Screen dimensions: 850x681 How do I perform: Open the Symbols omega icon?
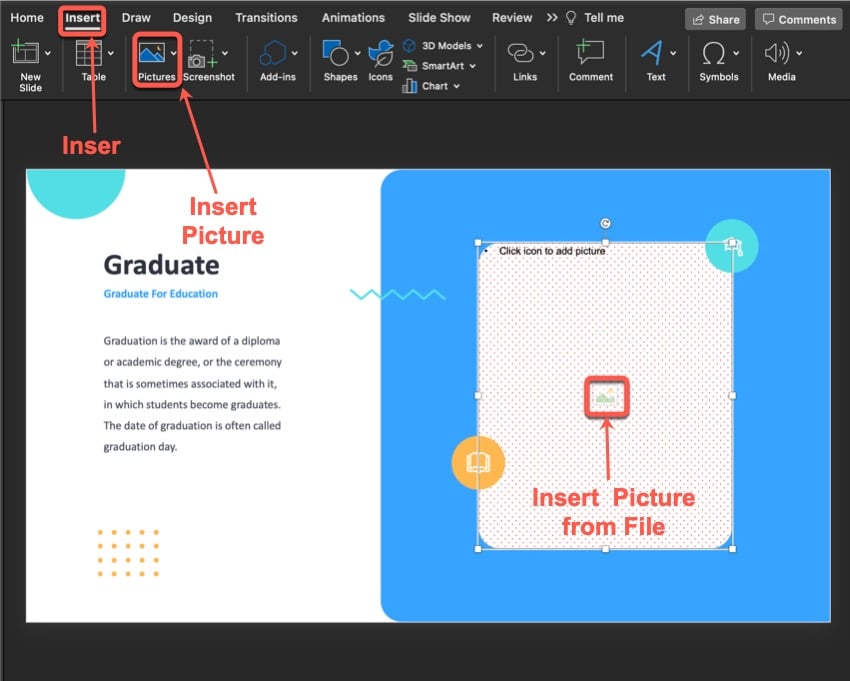click(714, 53)
